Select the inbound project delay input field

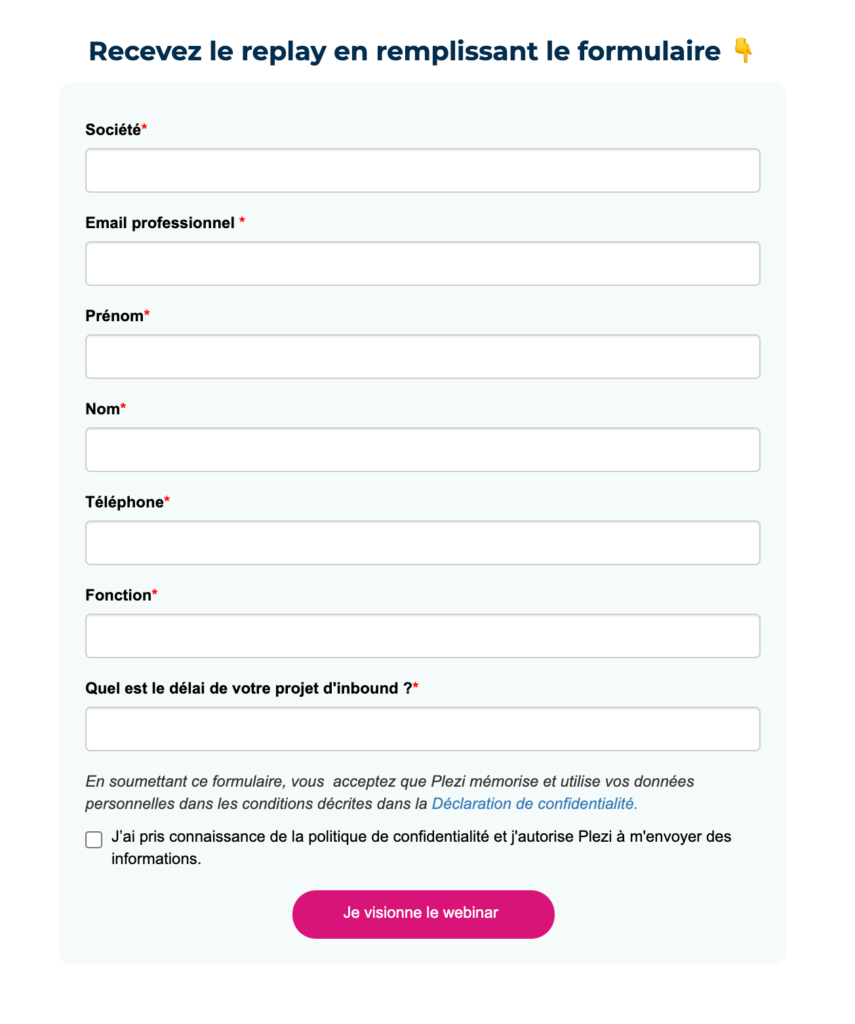[x=422, y=728]
